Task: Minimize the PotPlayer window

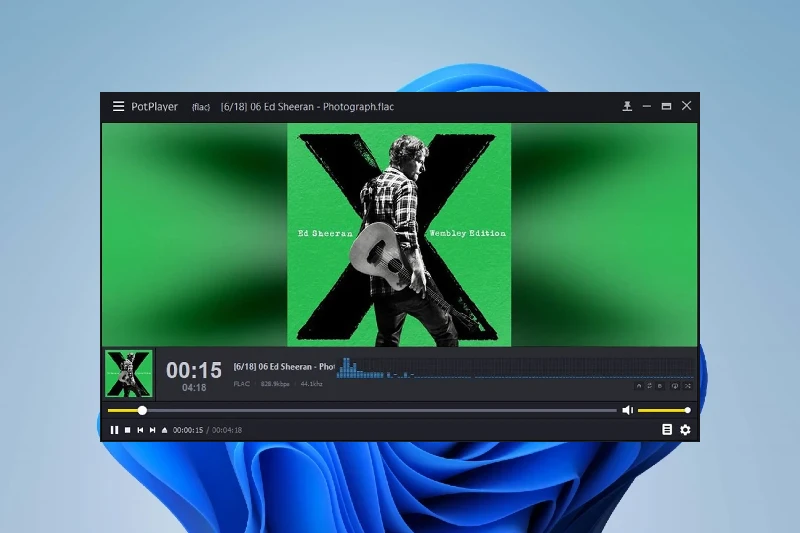Action: [647, 106]
